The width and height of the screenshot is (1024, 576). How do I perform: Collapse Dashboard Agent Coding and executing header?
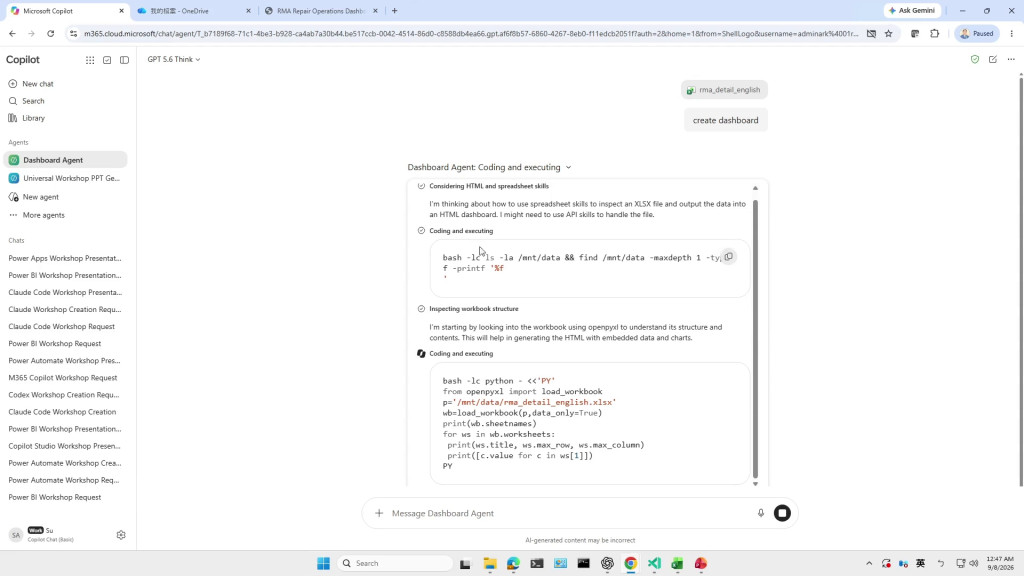click(489, 167)
